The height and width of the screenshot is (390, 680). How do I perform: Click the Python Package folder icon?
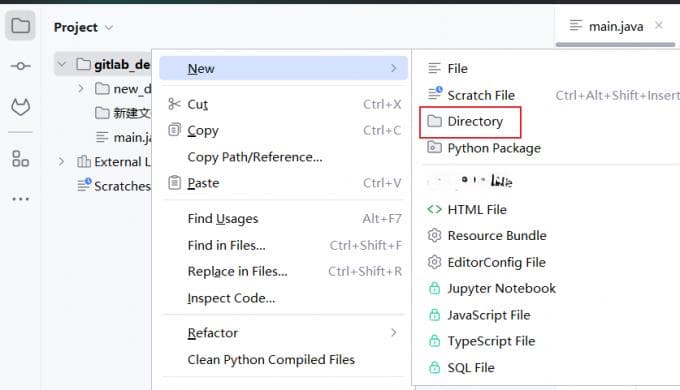click(x=434, y=147)
